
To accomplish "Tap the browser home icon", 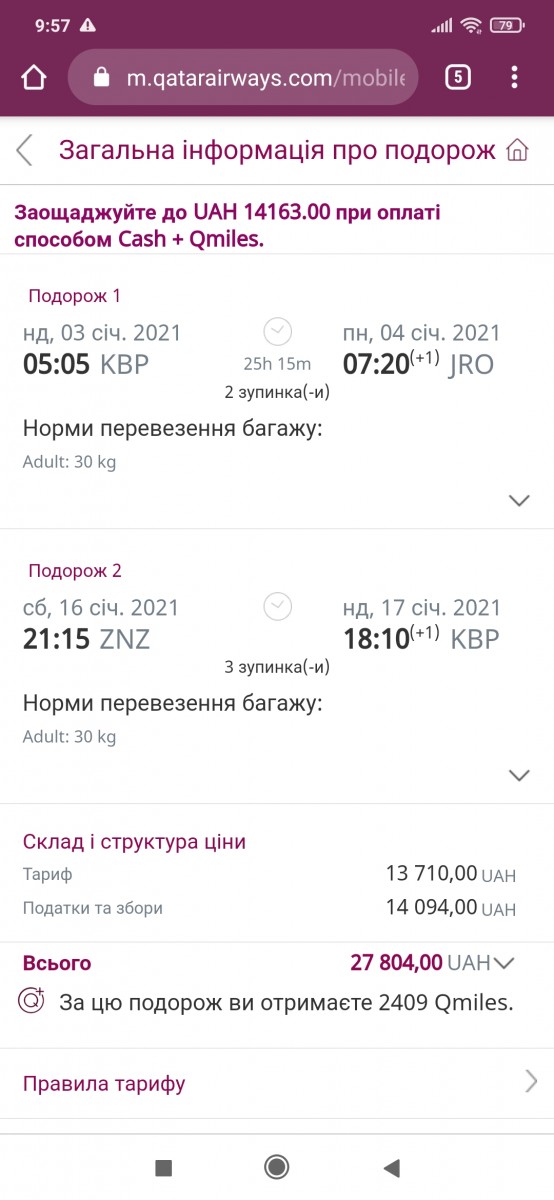I will [34, 77].
